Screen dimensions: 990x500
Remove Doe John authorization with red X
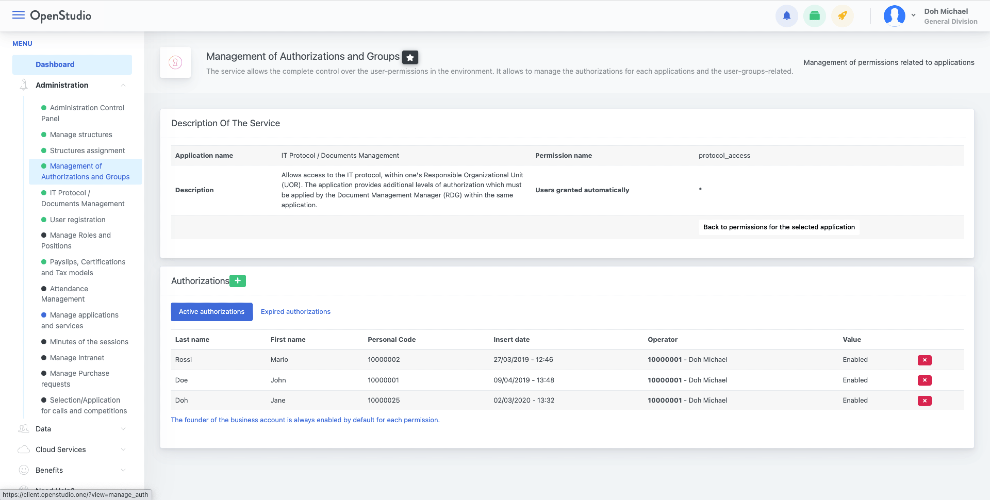924,380
